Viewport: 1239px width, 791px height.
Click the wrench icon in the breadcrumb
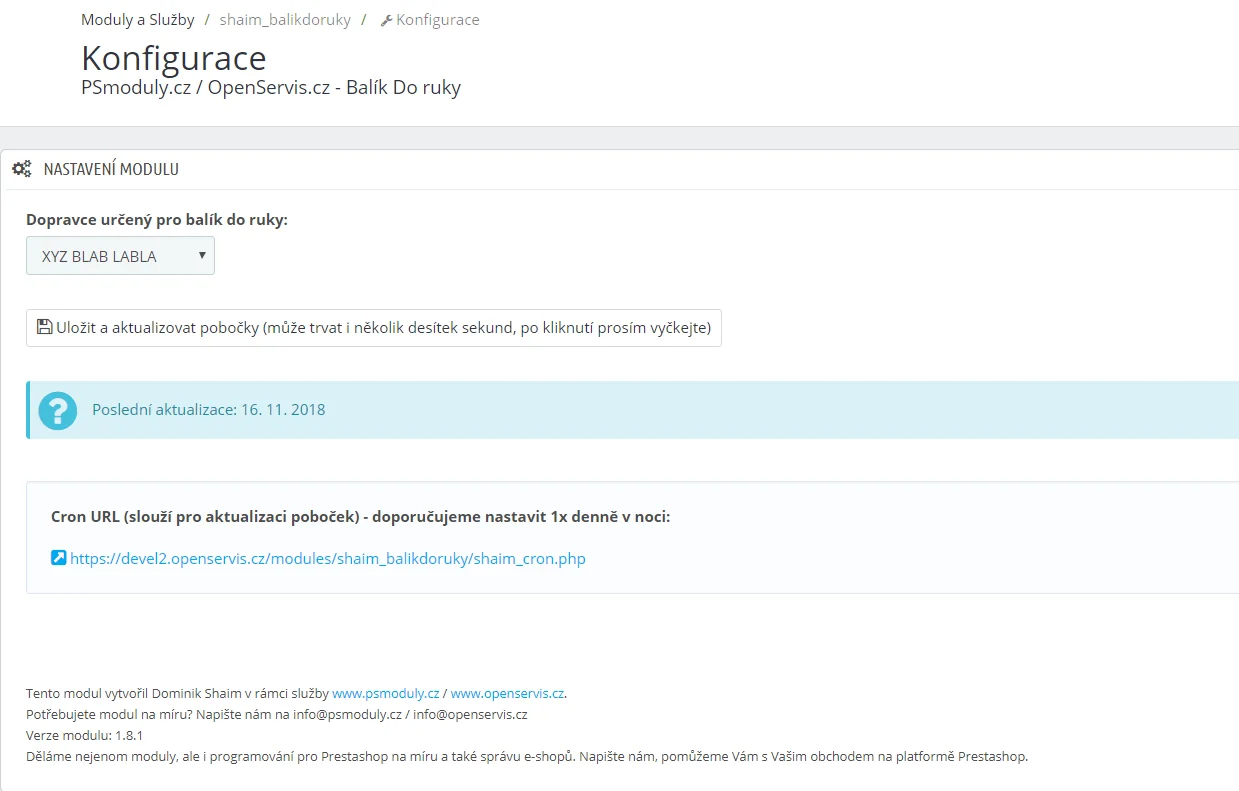coord(386,20)
